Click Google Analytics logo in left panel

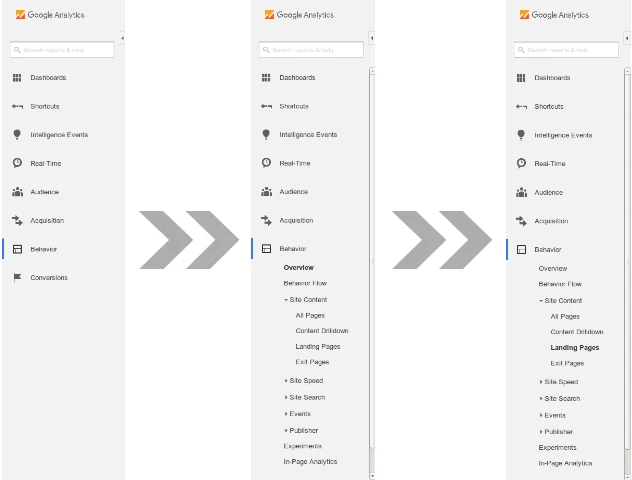click(x=50, y=15)
